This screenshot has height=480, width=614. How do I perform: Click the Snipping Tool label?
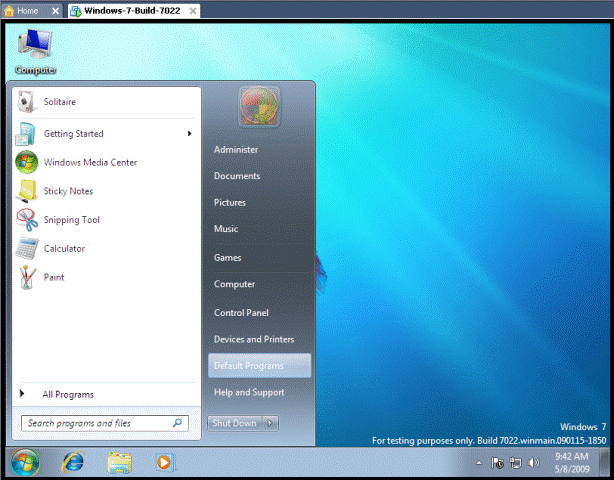click(72, 220)
